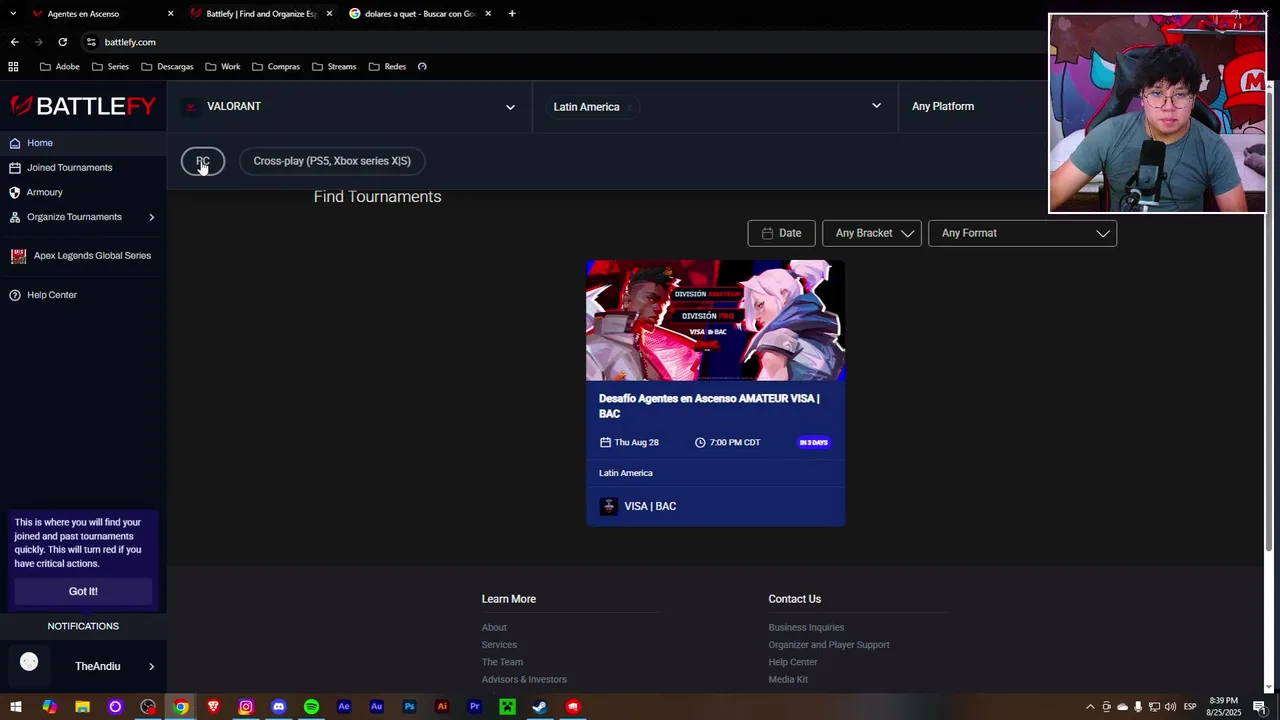Expand the TheAndiu profile menu arrow
1280x720 pixels.
[x=152, y=667]
